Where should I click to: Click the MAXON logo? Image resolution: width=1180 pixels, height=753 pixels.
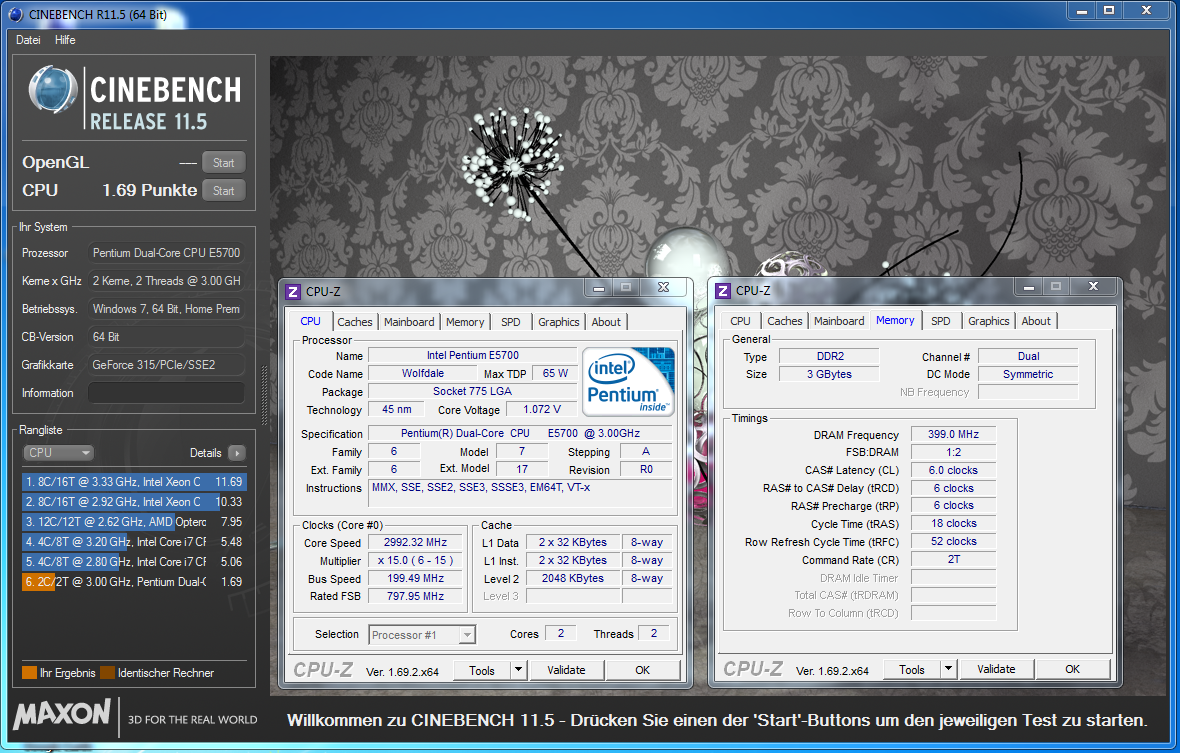62,715
